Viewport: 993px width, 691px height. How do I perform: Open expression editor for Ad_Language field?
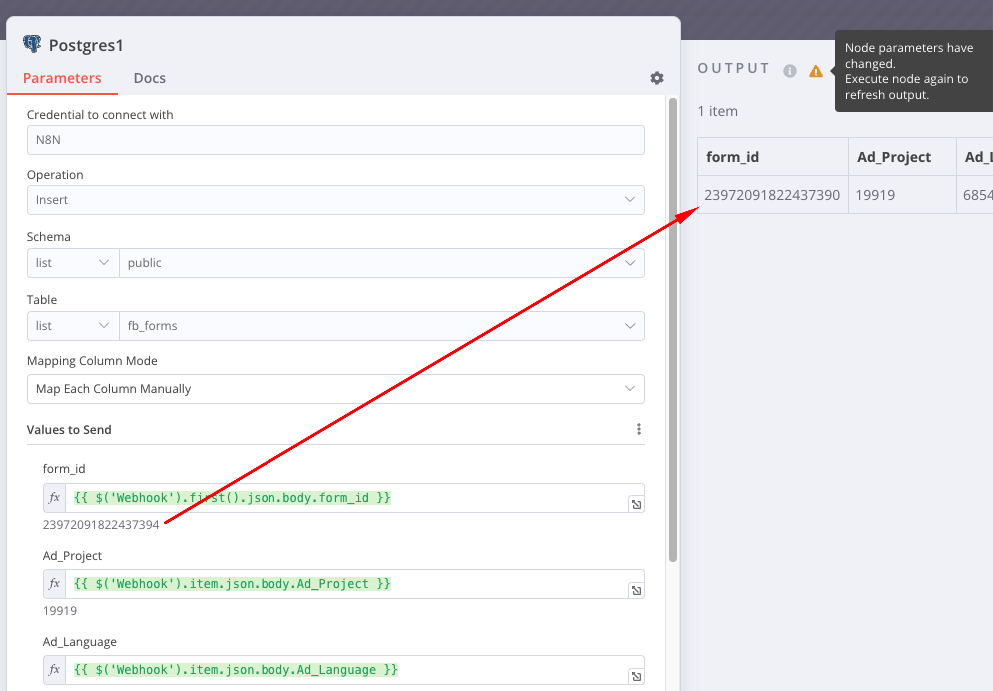pos(636,677)
